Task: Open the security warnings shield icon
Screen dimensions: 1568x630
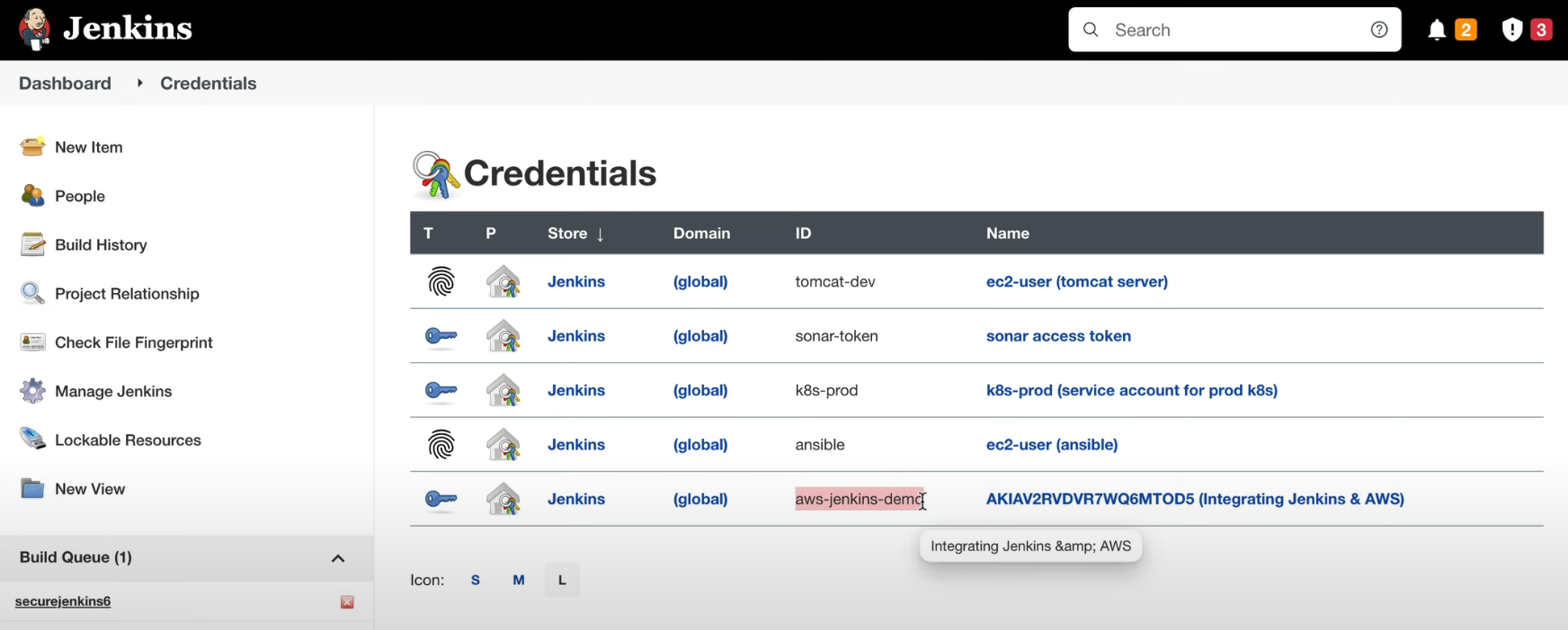Action: point(1512,31)
